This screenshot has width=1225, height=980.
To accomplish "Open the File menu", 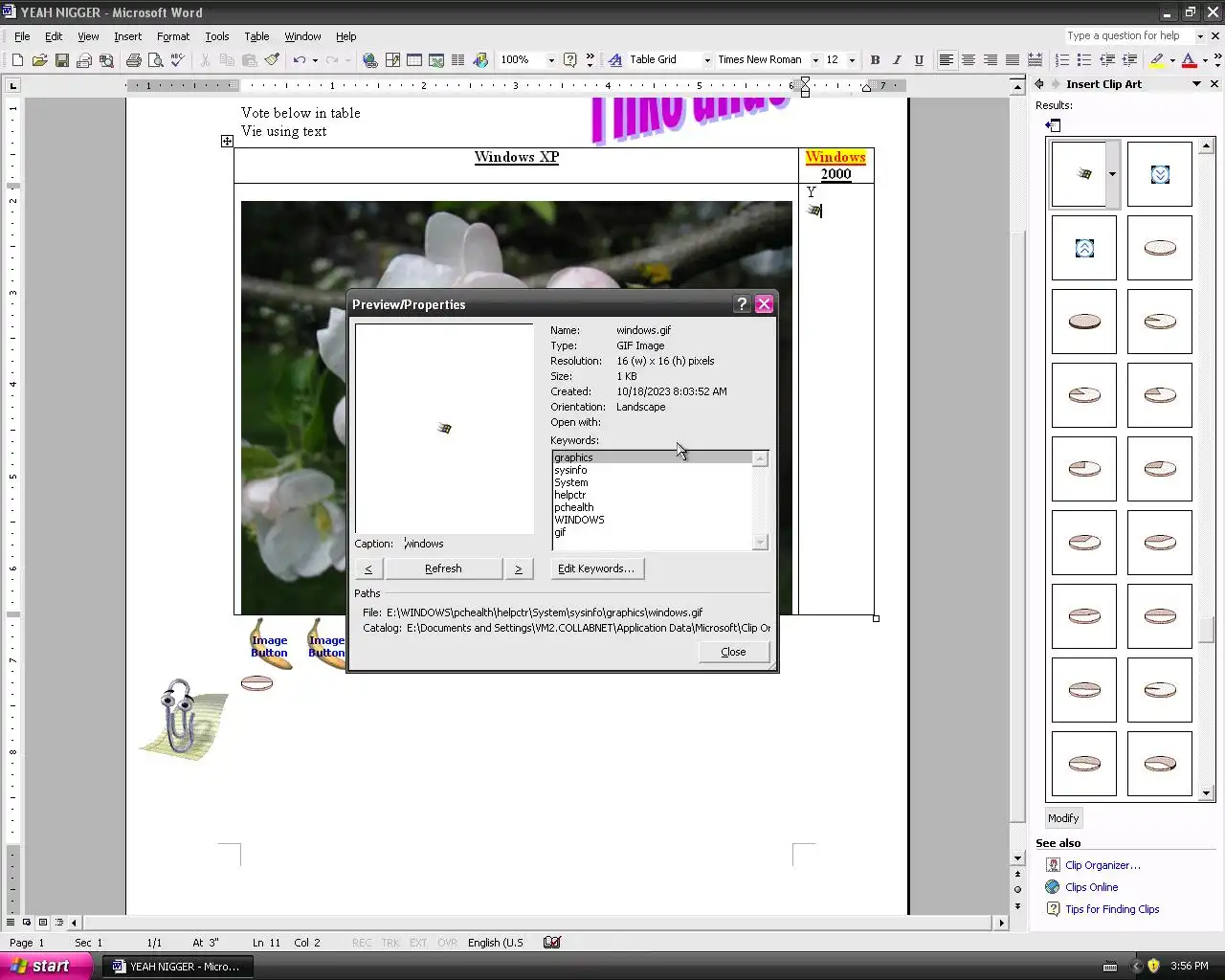I will 22,36.
